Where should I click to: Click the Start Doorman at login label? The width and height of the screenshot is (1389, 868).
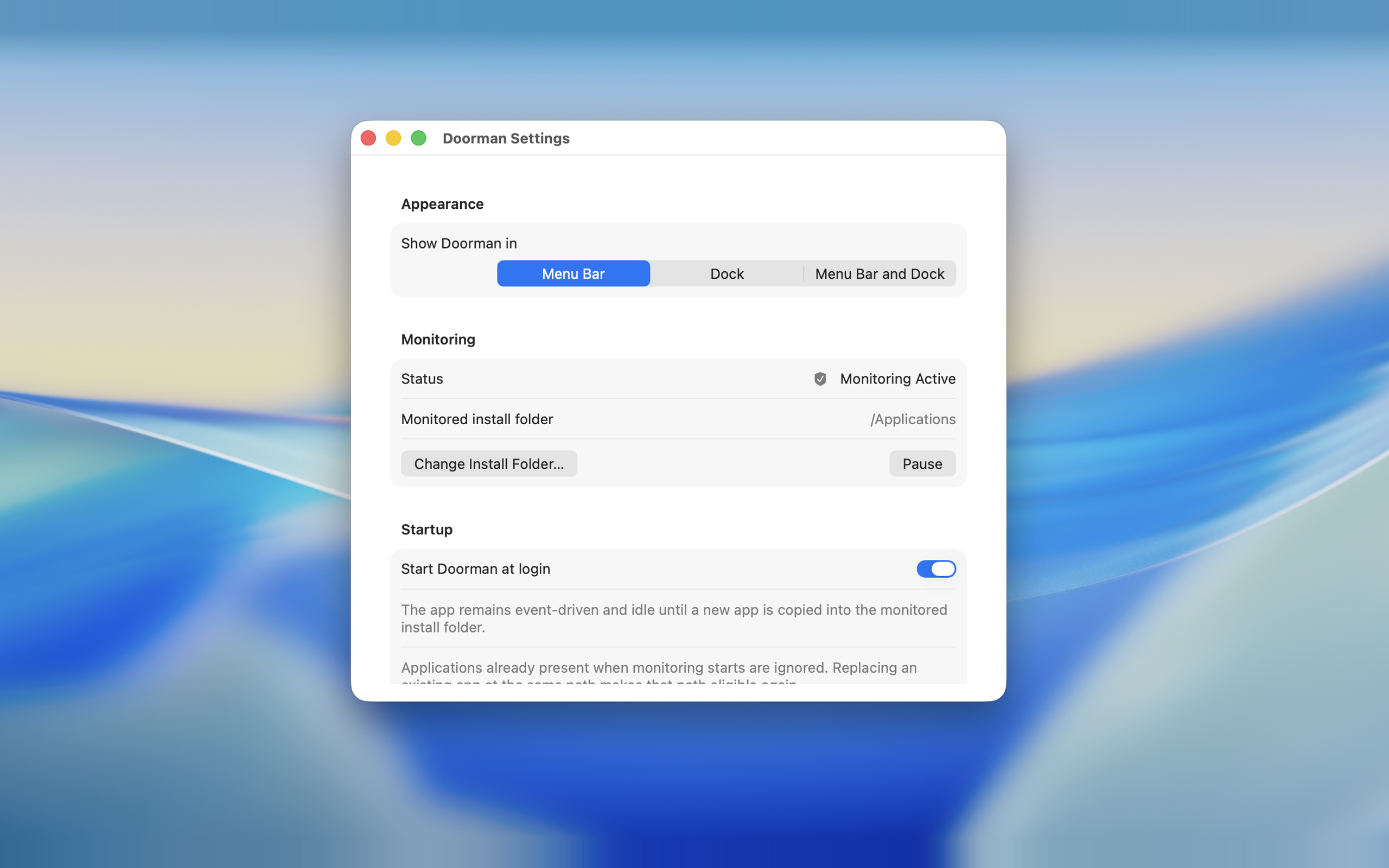475,569
